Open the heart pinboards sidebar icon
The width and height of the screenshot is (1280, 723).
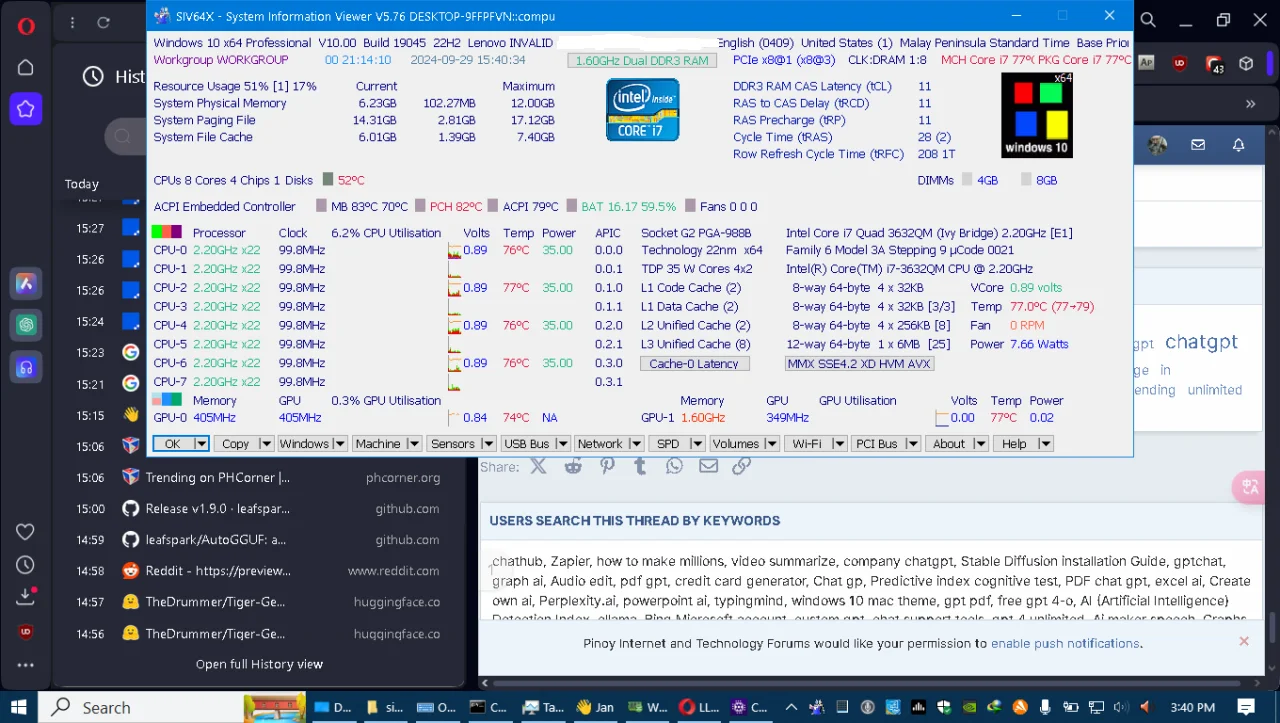[x=26, y=532]
